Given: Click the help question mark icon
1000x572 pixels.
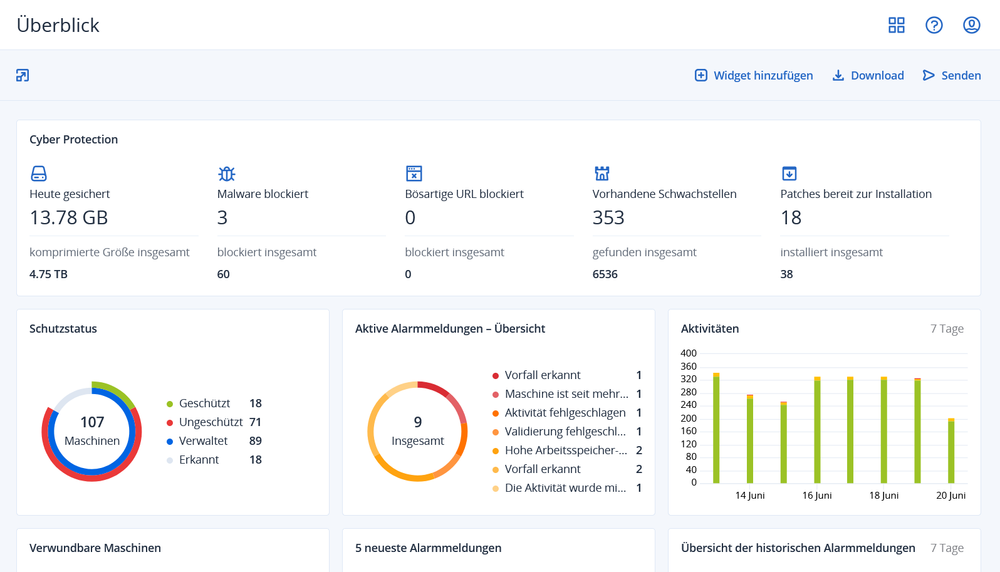Looking at the screenshot, I should (x=934, y=25).
